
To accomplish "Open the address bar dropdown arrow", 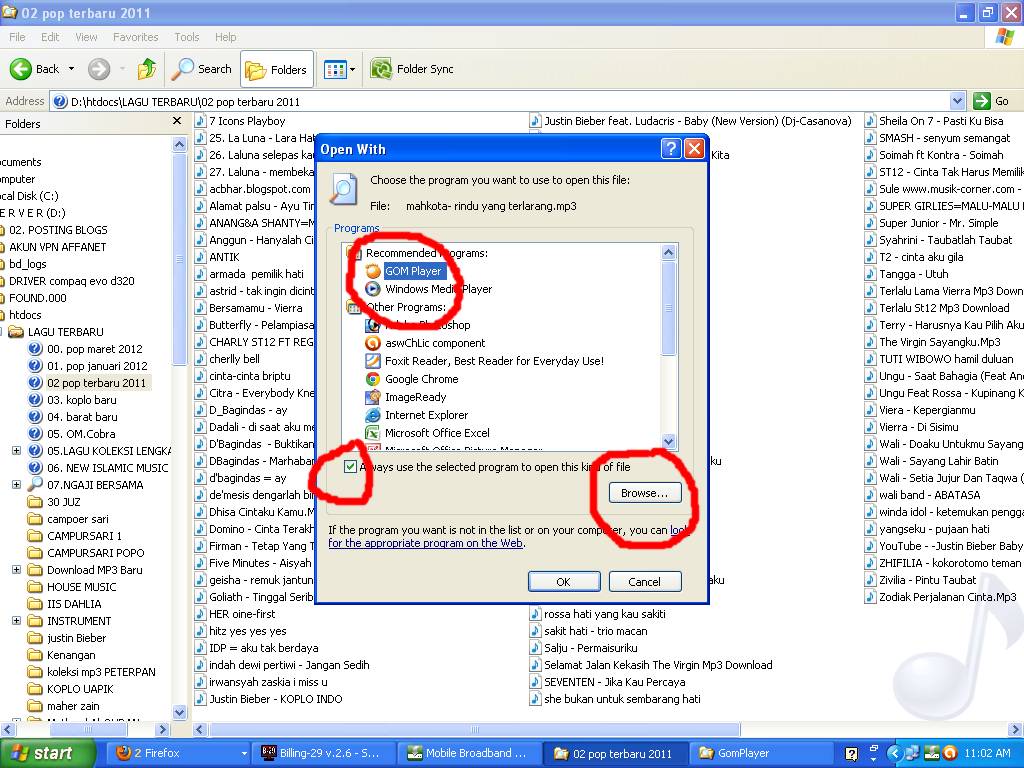I will [957, 101].
